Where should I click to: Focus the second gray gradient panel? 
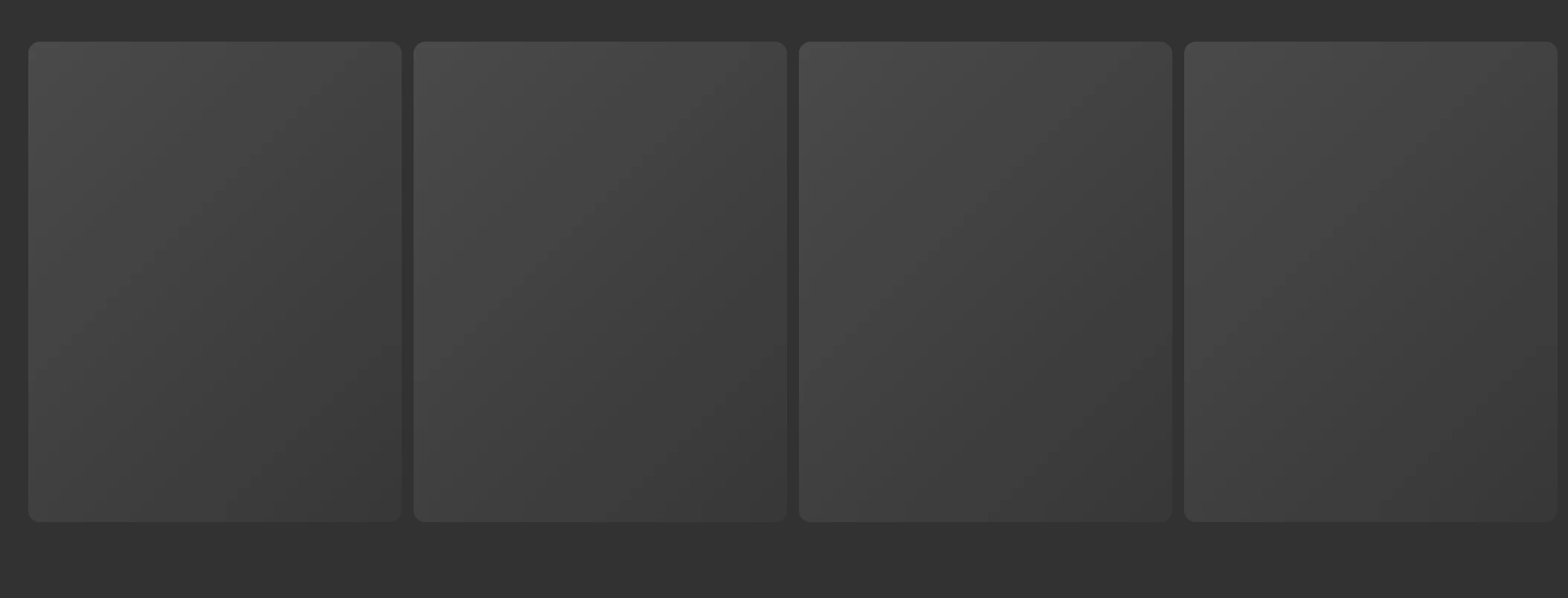[x=600, y=282]
